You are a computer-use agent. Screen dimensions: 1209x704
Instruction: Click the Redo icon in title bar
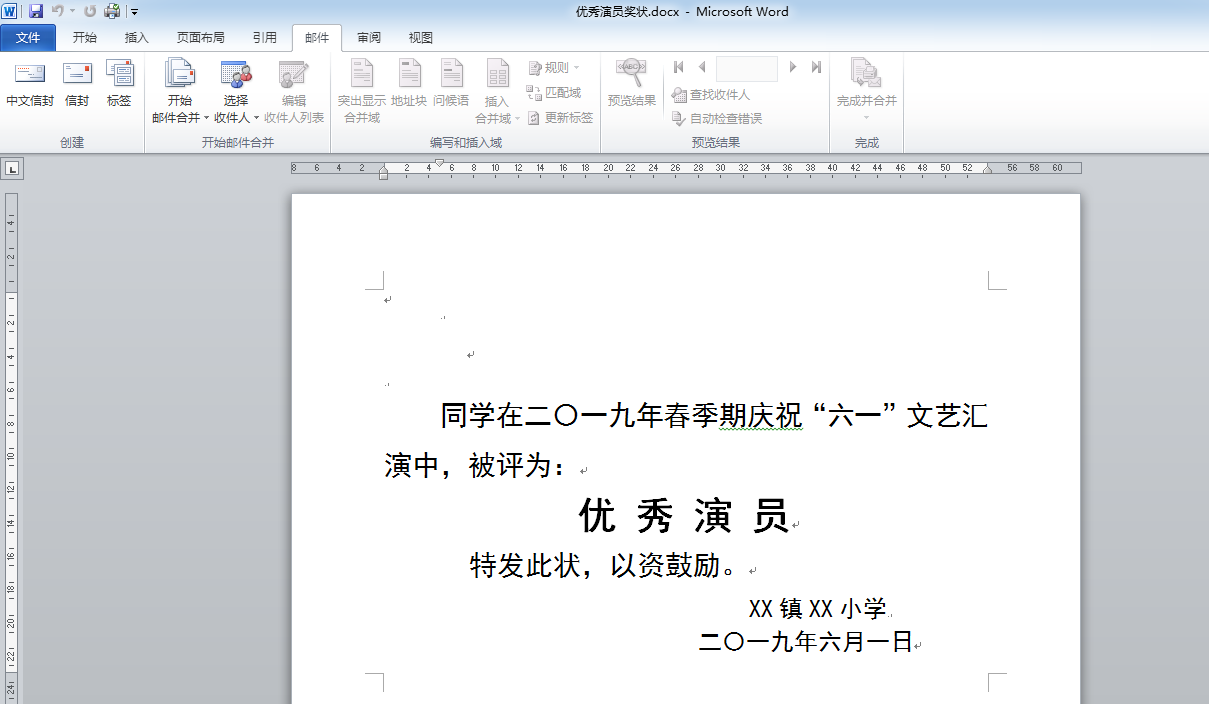(90, 11)
